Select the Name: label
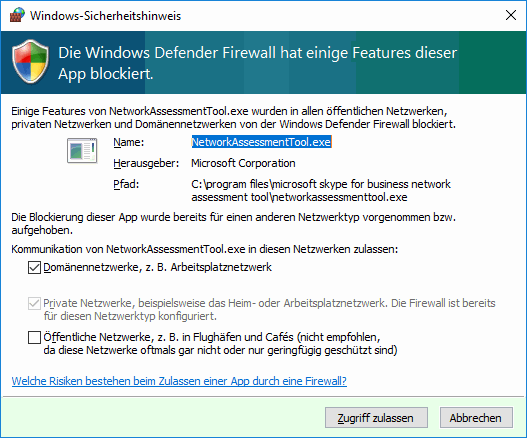Image resolution: width=527 pixels, height=438 pixels. tap(129, 142)
